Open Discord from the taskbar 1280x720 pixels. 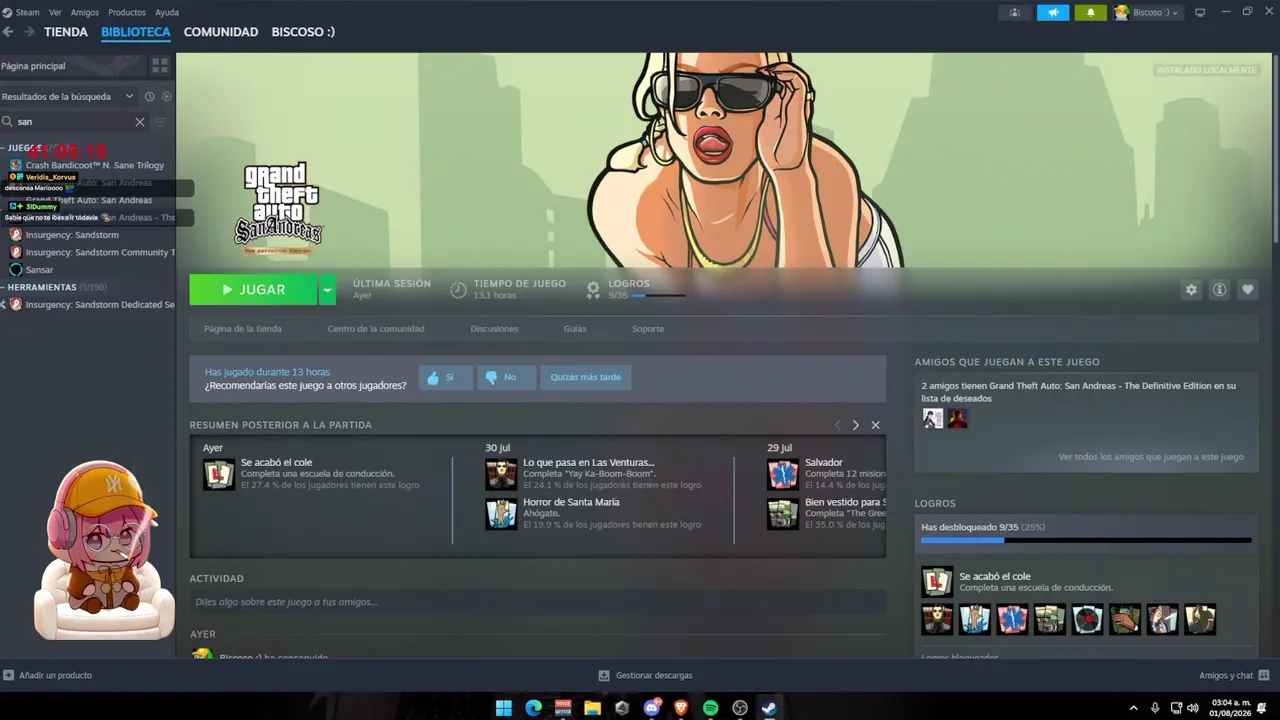pyautogui.click(x=652, y=708)
